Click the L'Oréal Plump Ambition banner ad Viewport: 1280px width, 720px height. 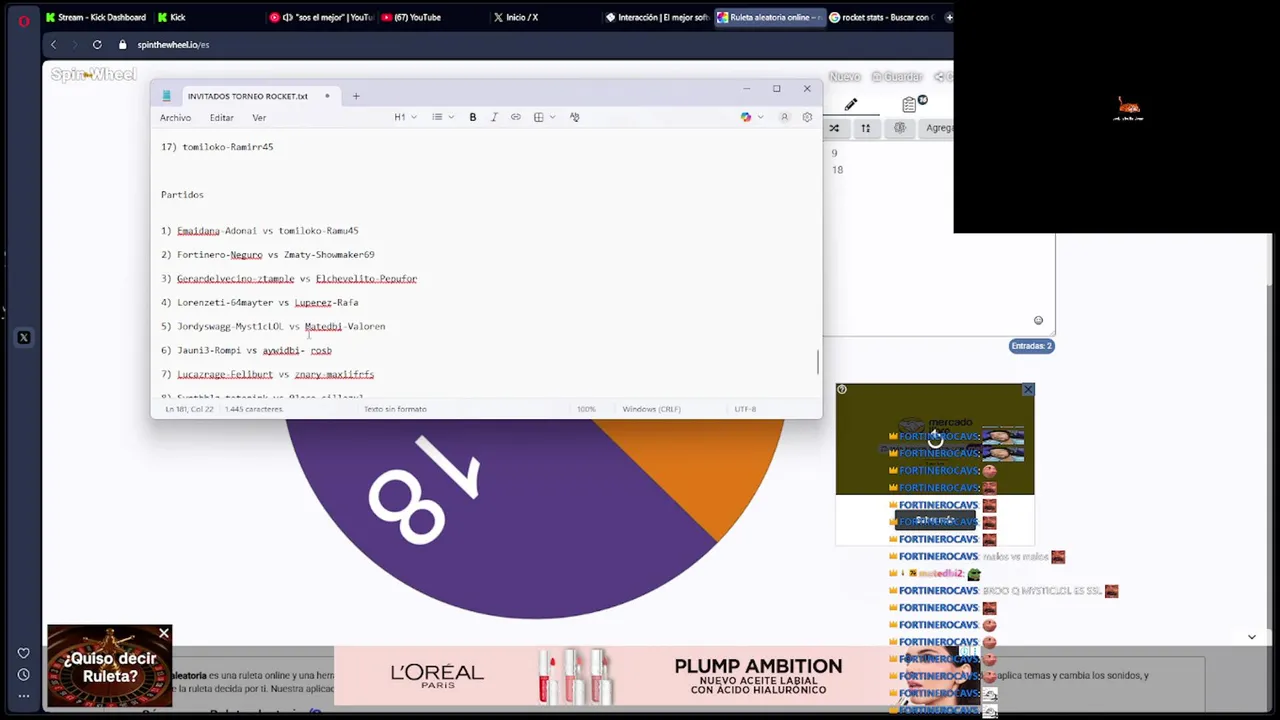[x=612, y=677]
